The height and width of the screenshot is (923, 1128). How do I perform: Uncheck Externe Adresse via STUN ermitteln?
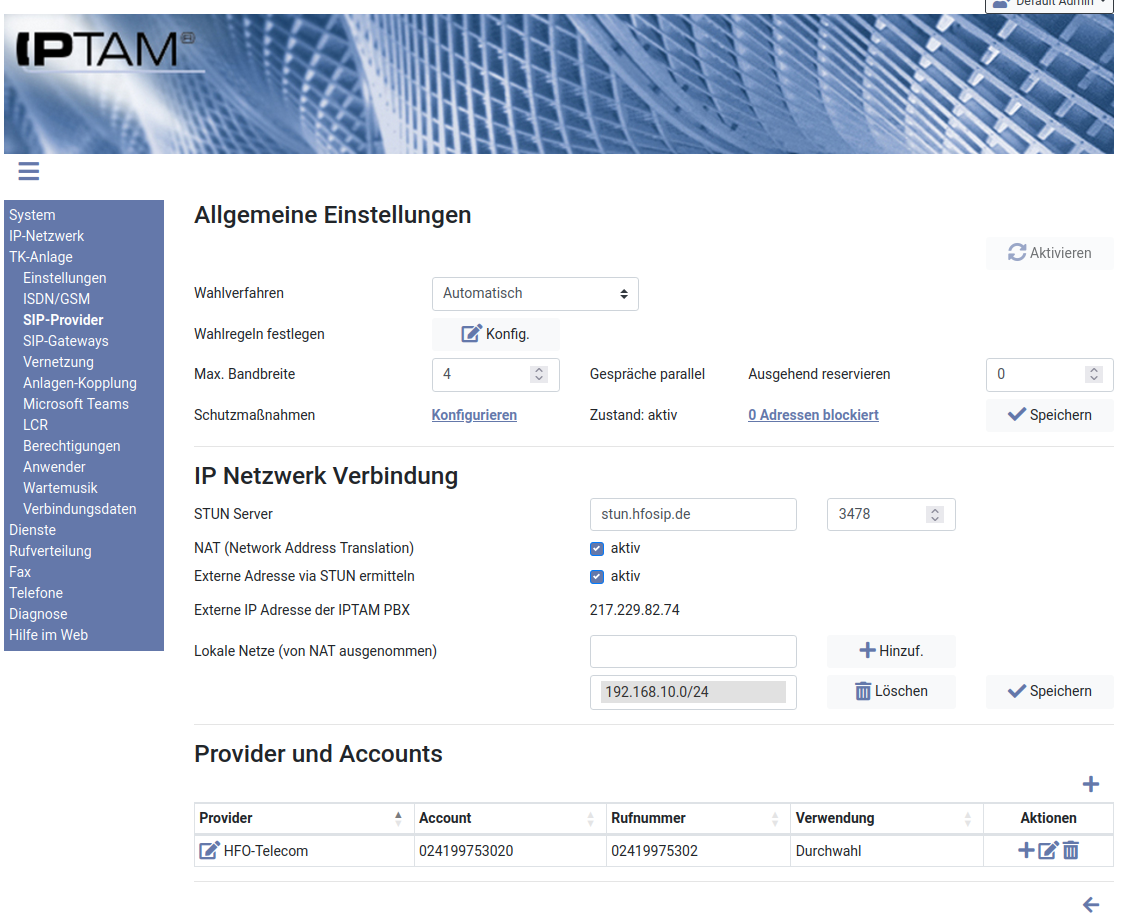click(x=597, y=576)
